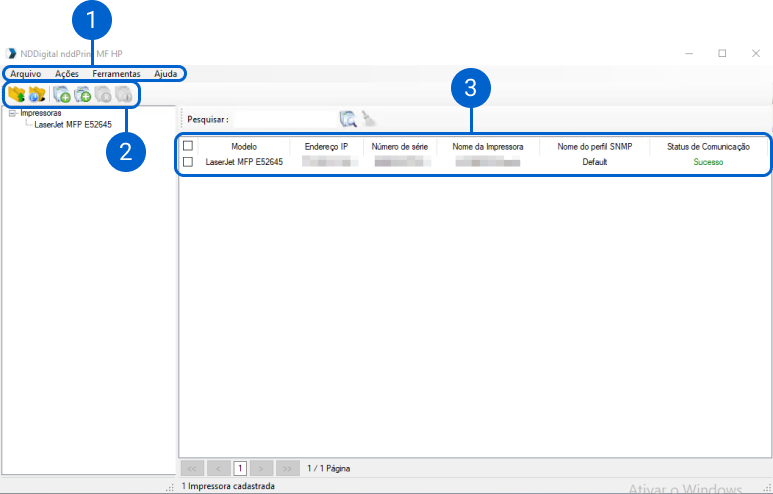Open the Ações menu

pyautogui.click(x=67, y=75)
